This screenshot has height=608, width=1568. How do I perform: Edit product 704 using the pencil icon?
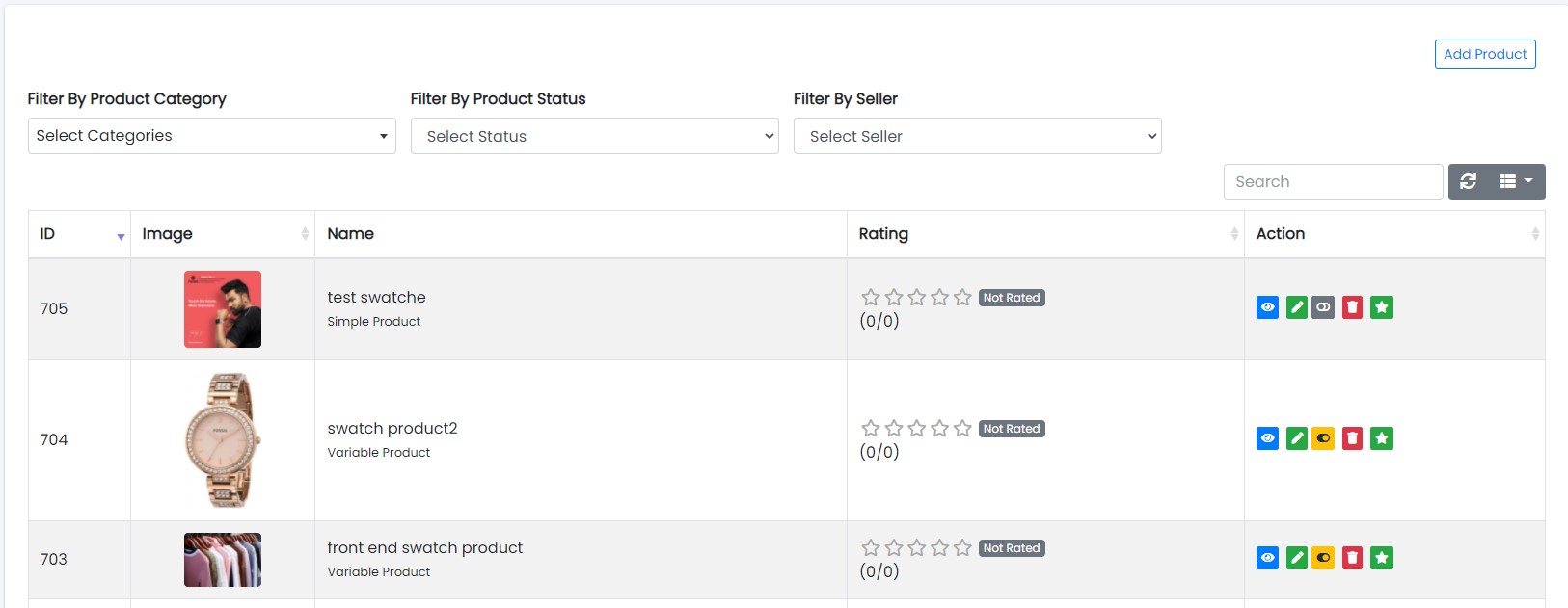1296,438
